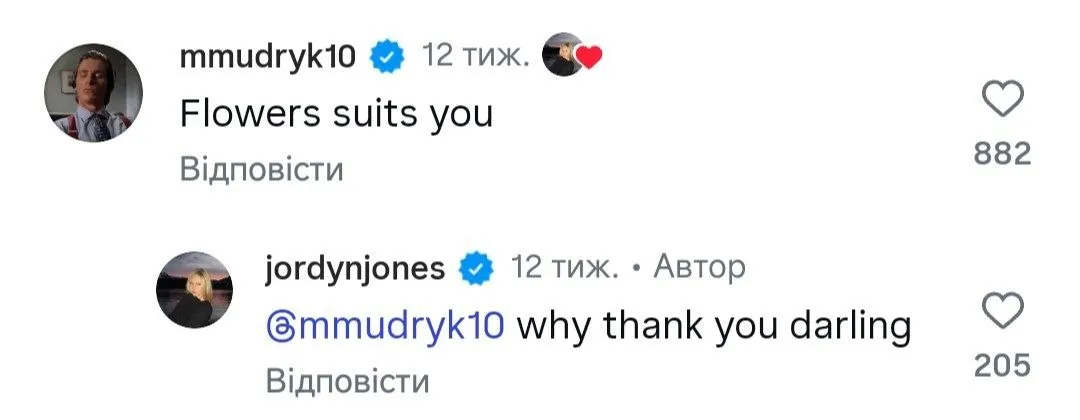Screen dimensions: 1080x420
Task: Click the Автор label beside jordynjones
Action: (x=699, y=267)
